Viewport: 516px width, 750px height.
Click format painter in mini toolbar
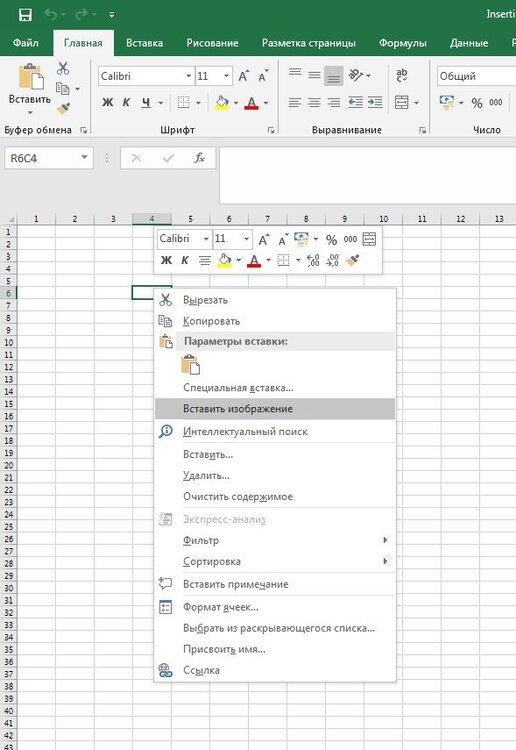point(352,260)
